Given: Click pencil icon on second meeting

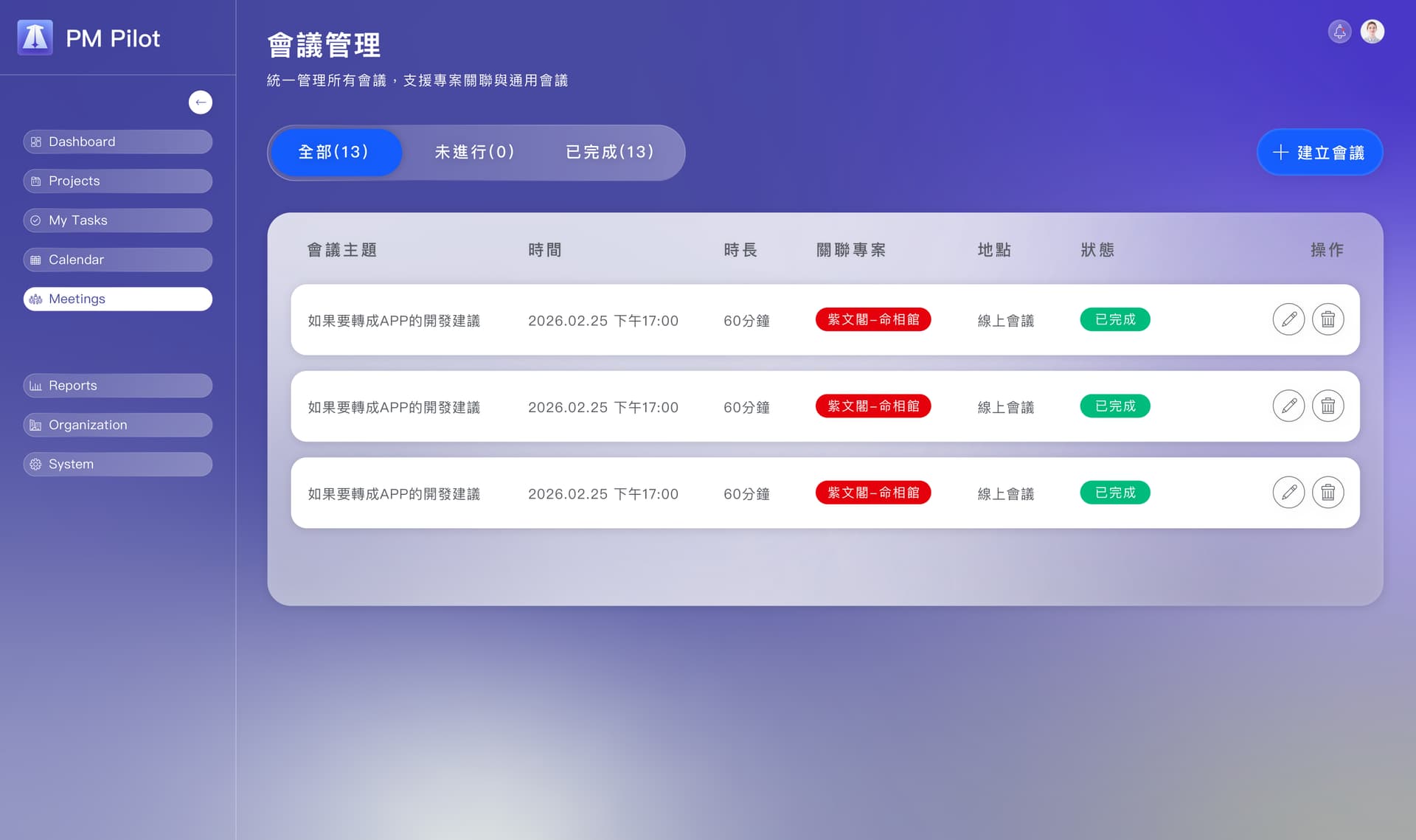Looking at the screenshot, I should pyautogui.click(x=1288, y=406).
